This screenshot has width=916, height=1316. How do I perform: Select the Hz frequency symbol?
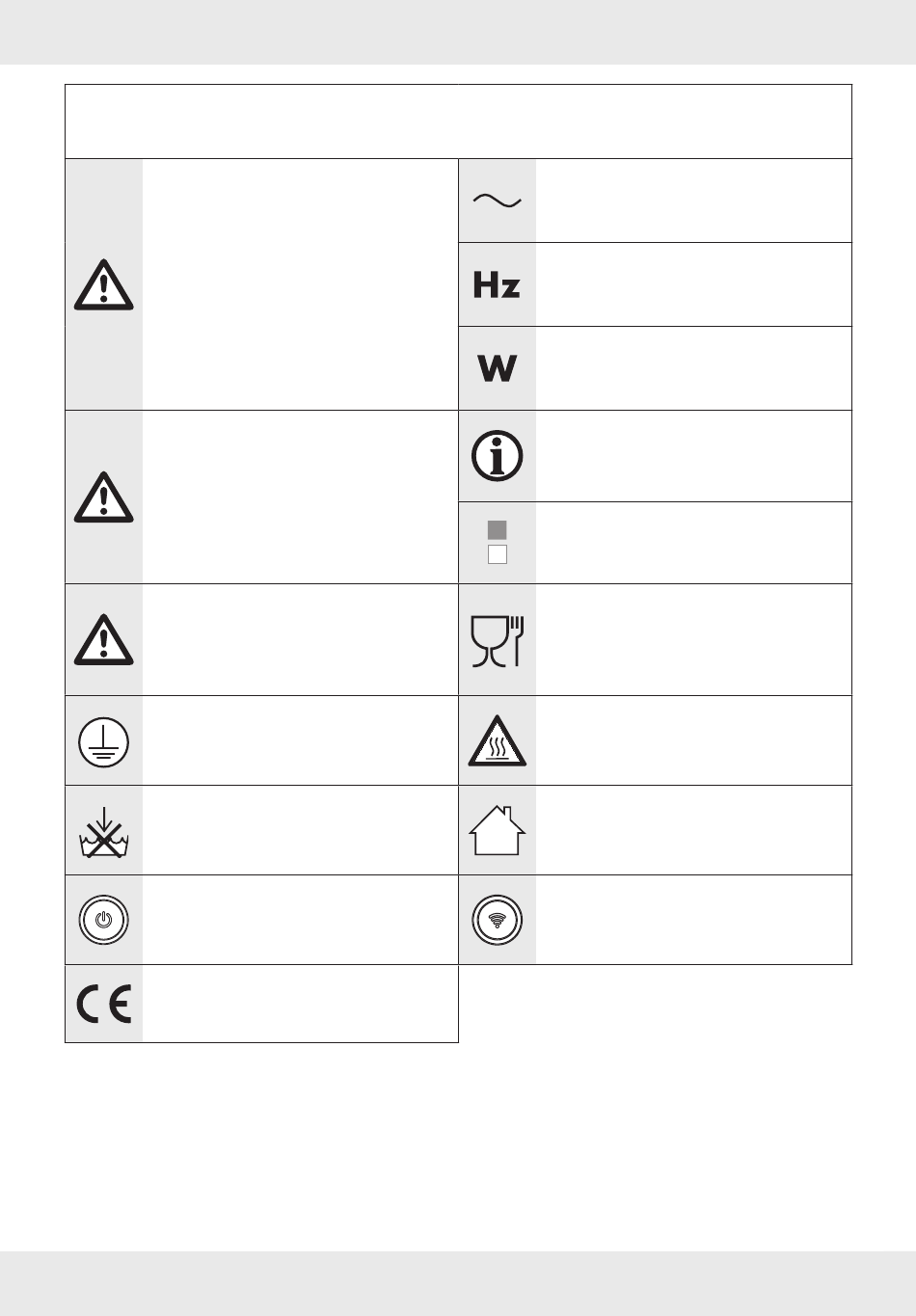[x=497, y=284]
